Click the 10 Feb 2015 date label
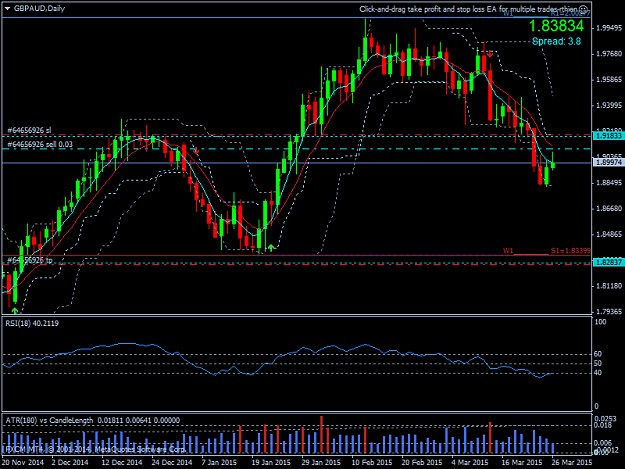 point(371,462)
